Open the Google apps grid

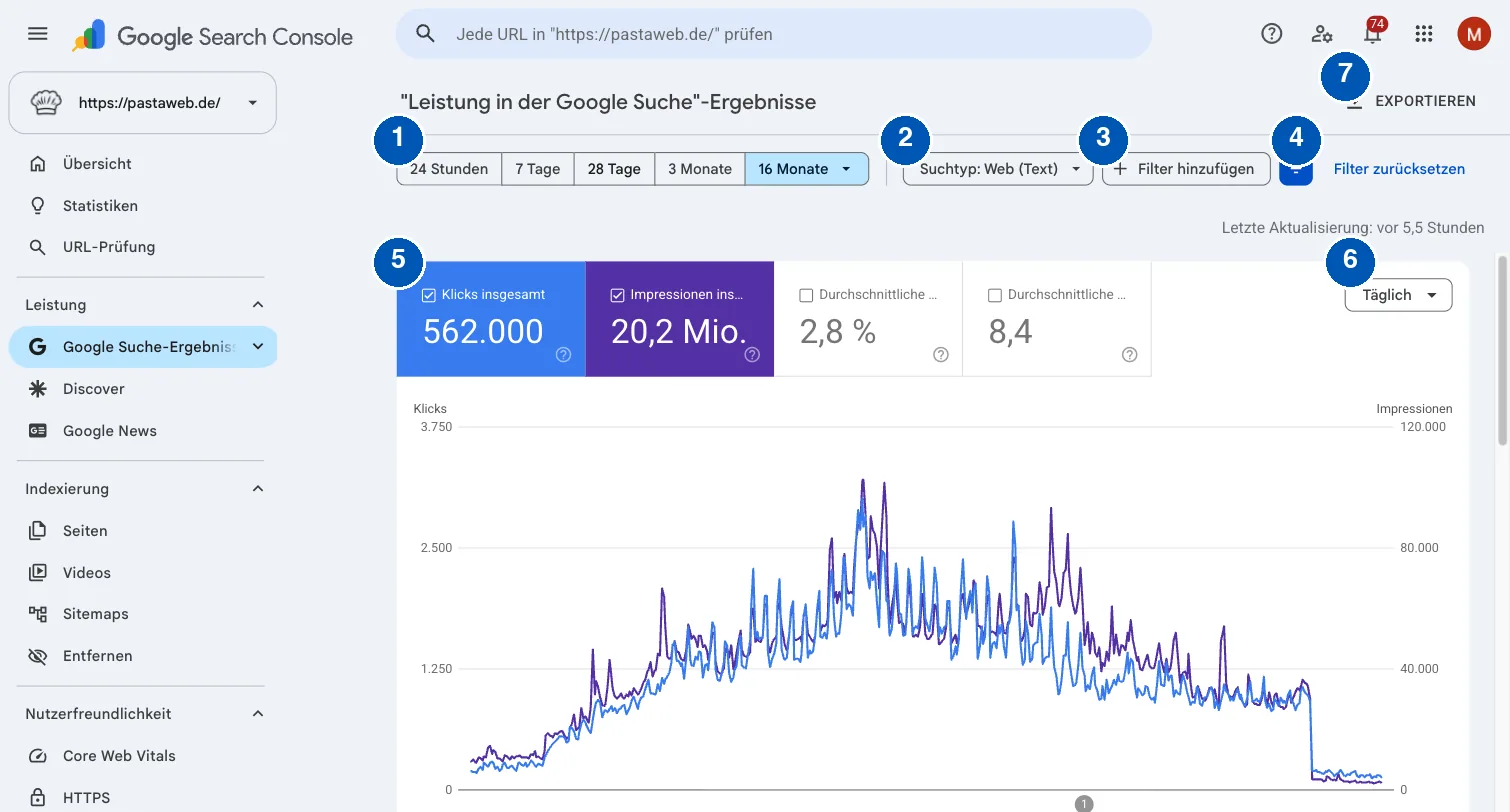pos(1424,34)
